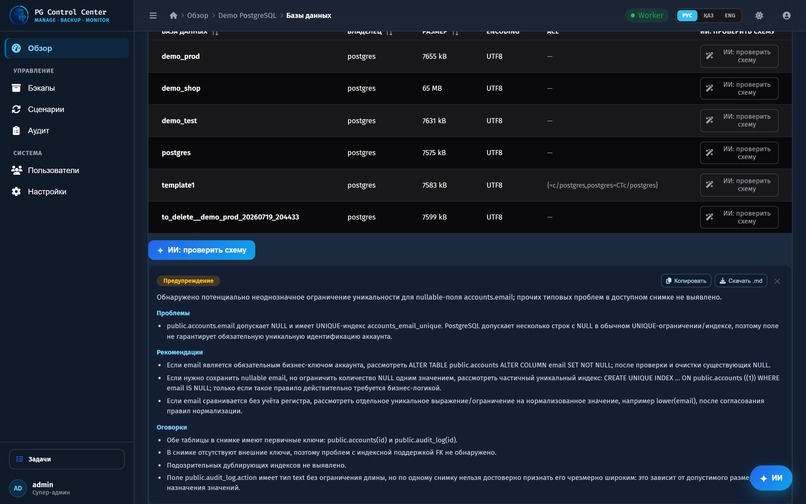The width and height of the screenshot is (806, 504).
Task: Click the Оговорки section heading
Action: 172,427
